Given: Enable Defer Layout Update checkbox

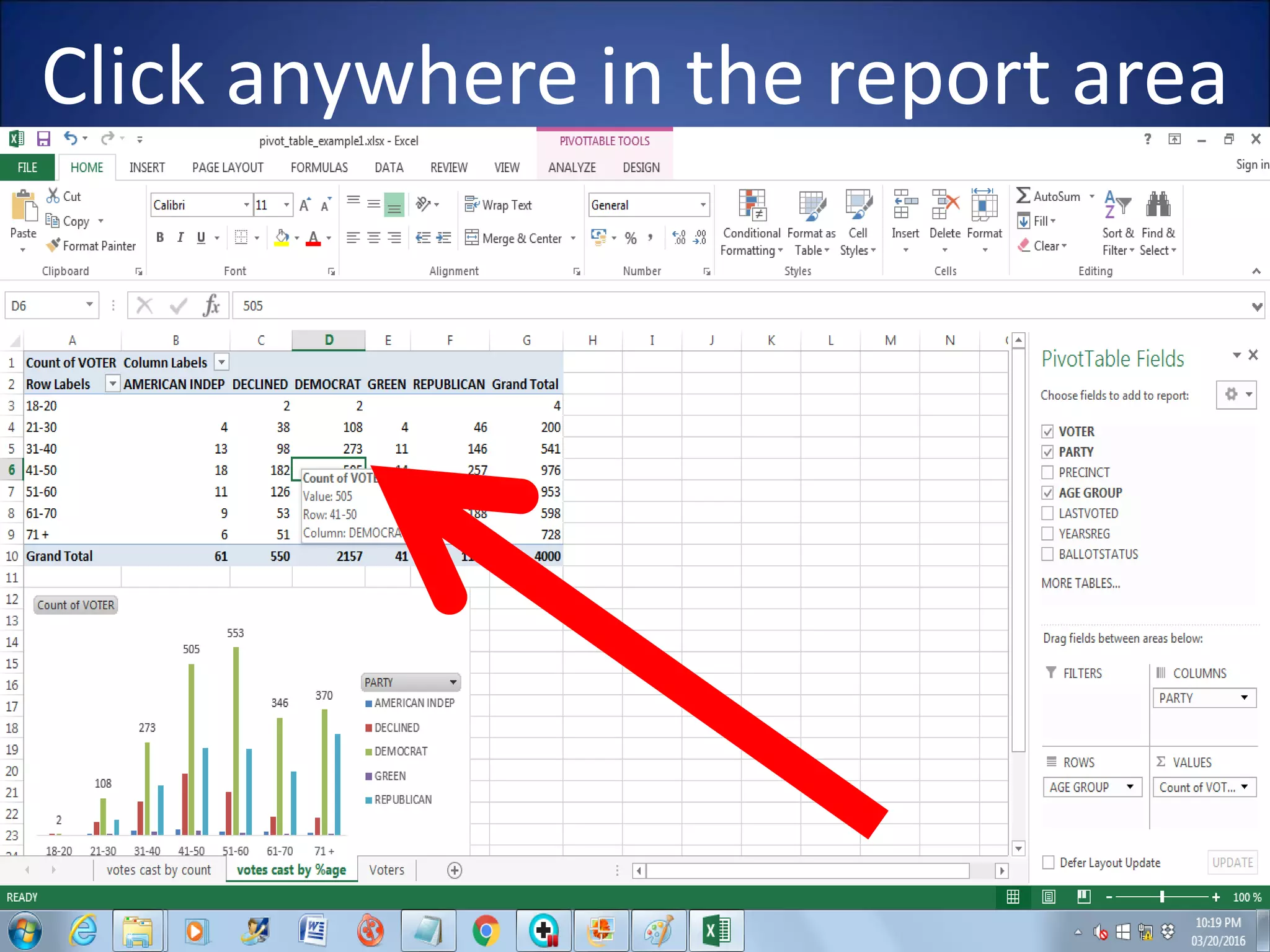Looking at the screenshot, I should 1049,862.
